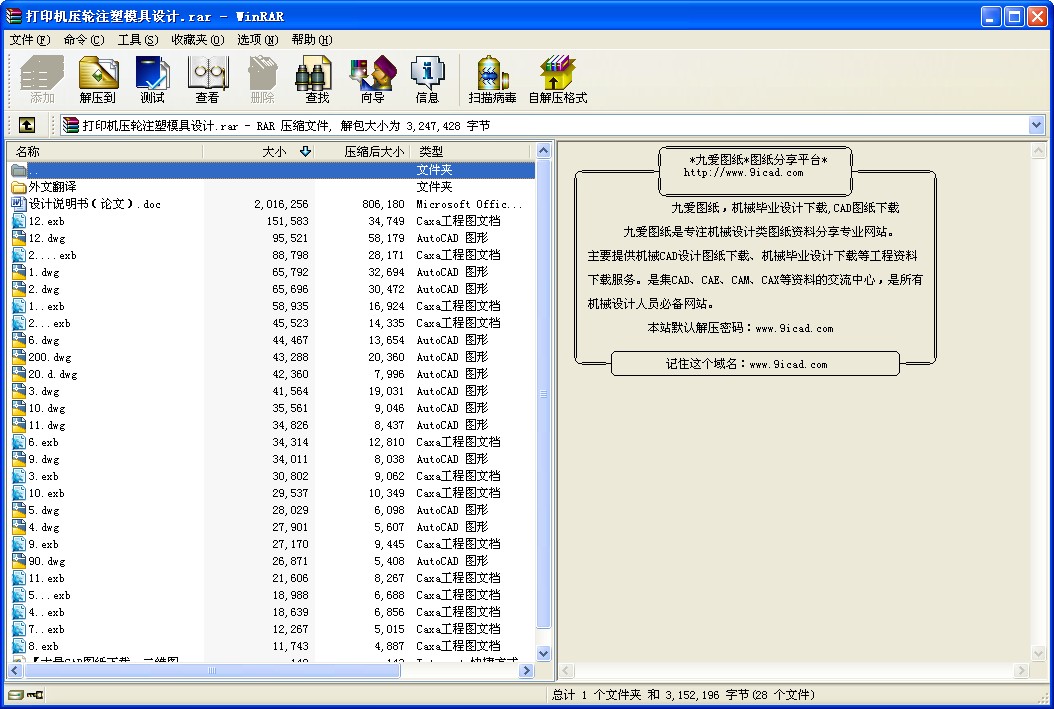
Task: Open the 工具(S) menu
Action: [x=138, y=40]
